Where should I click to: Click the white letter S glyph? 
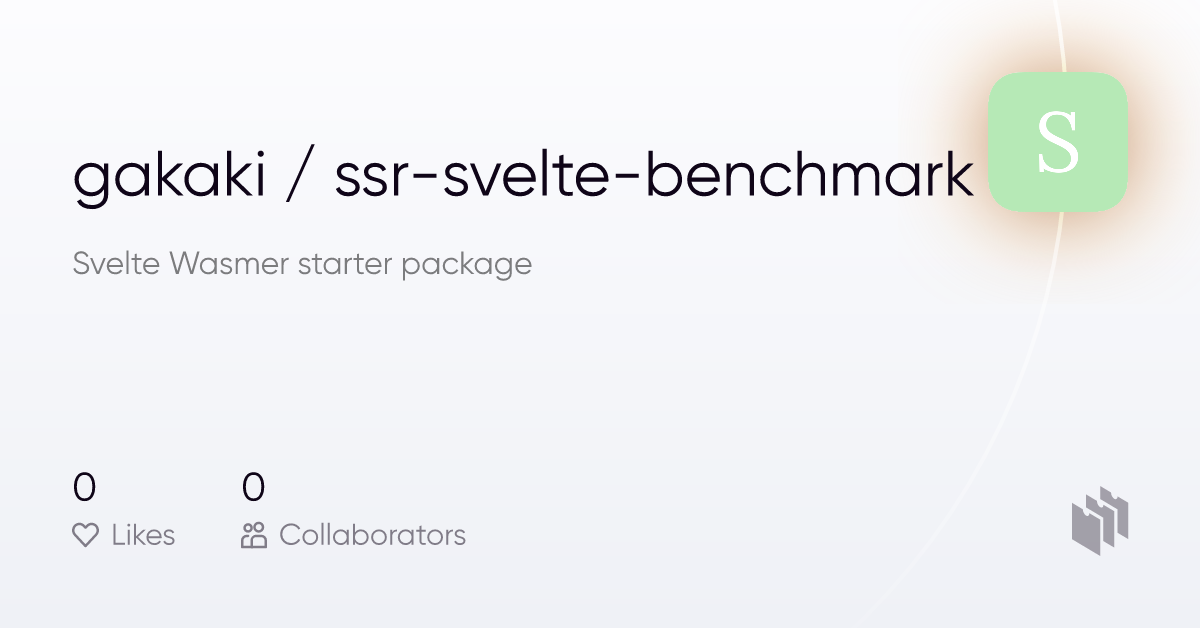[1057, 143]
